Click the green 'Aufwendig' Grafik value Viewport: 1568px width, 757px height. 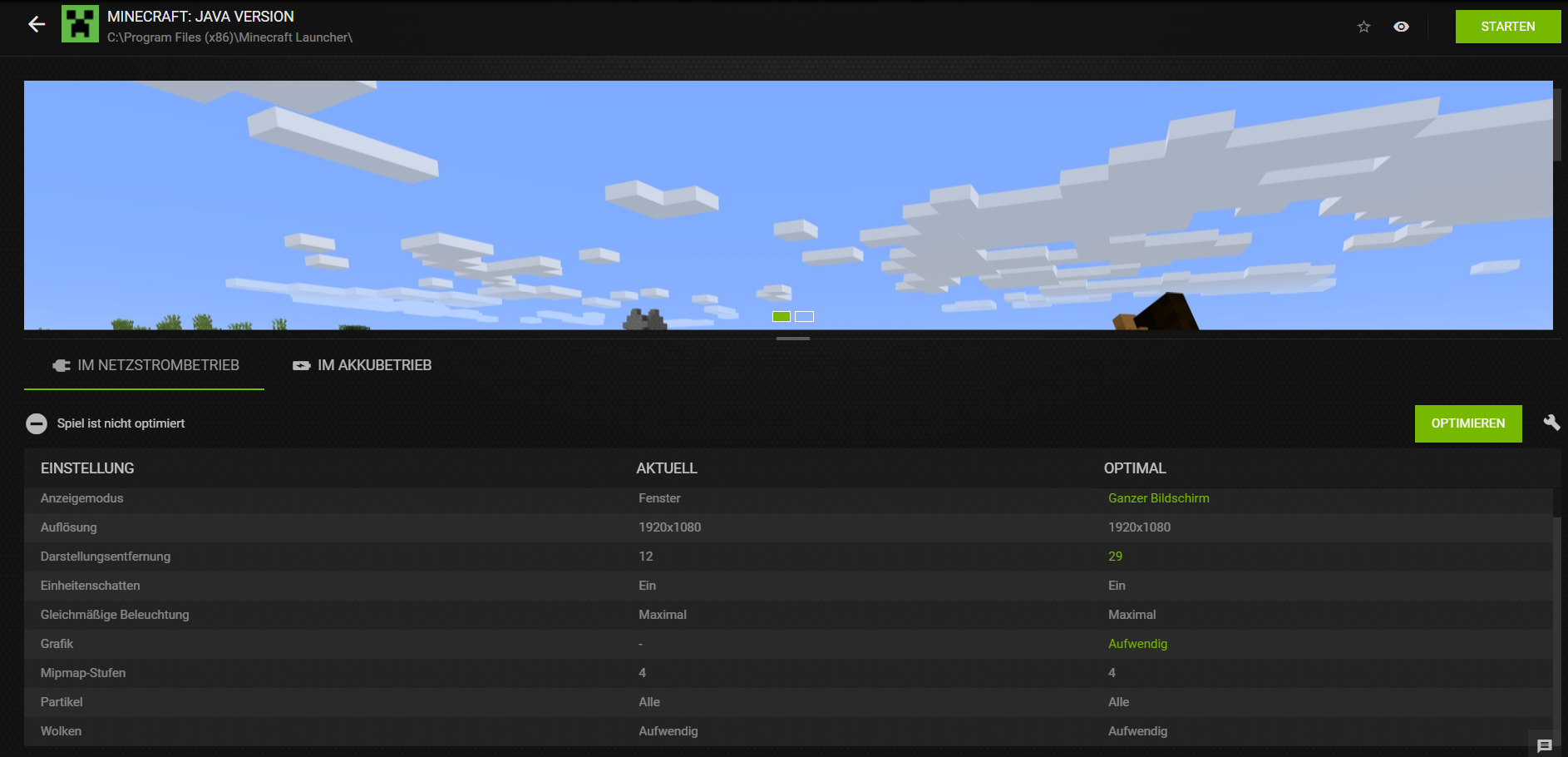[1137, 643]
